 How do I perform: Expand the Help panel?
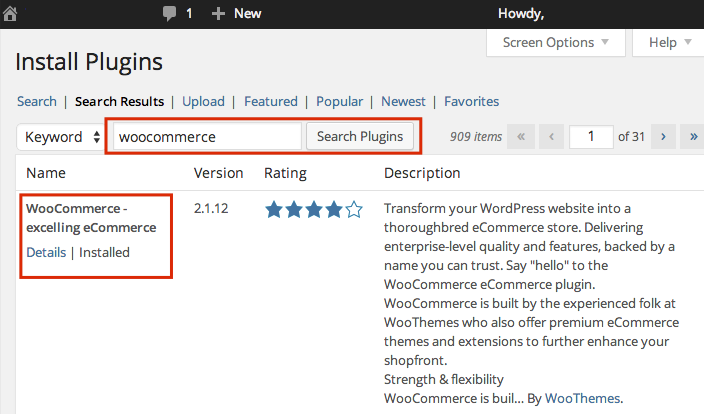[x=669, y=43]
